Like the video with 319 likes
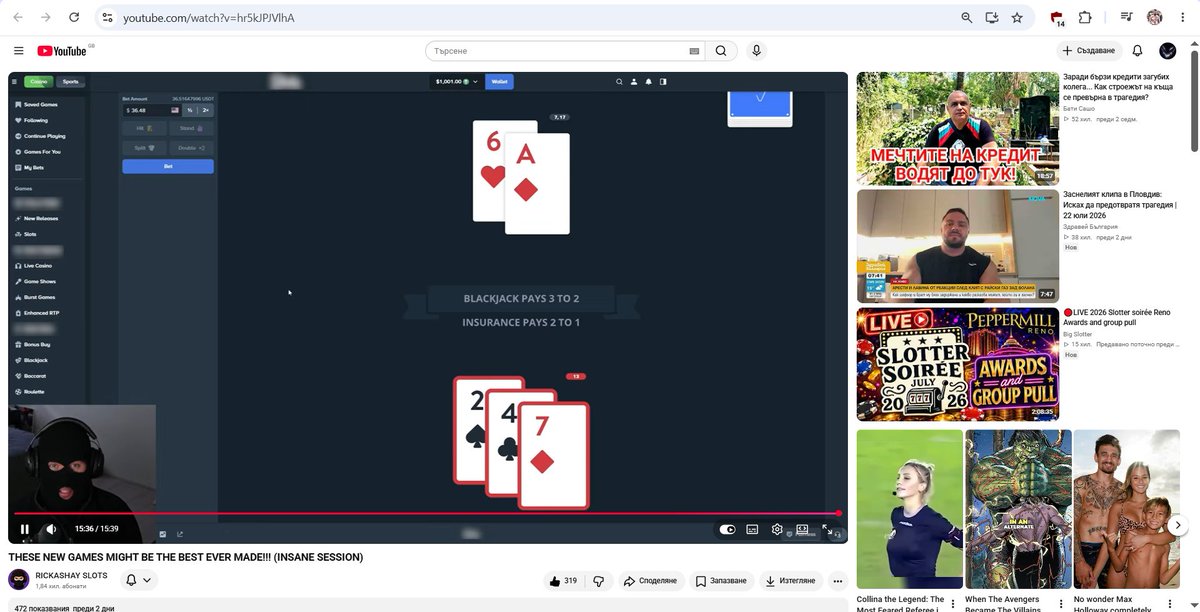The width and height of the screenshot is (1200, 612). [563, 580]
